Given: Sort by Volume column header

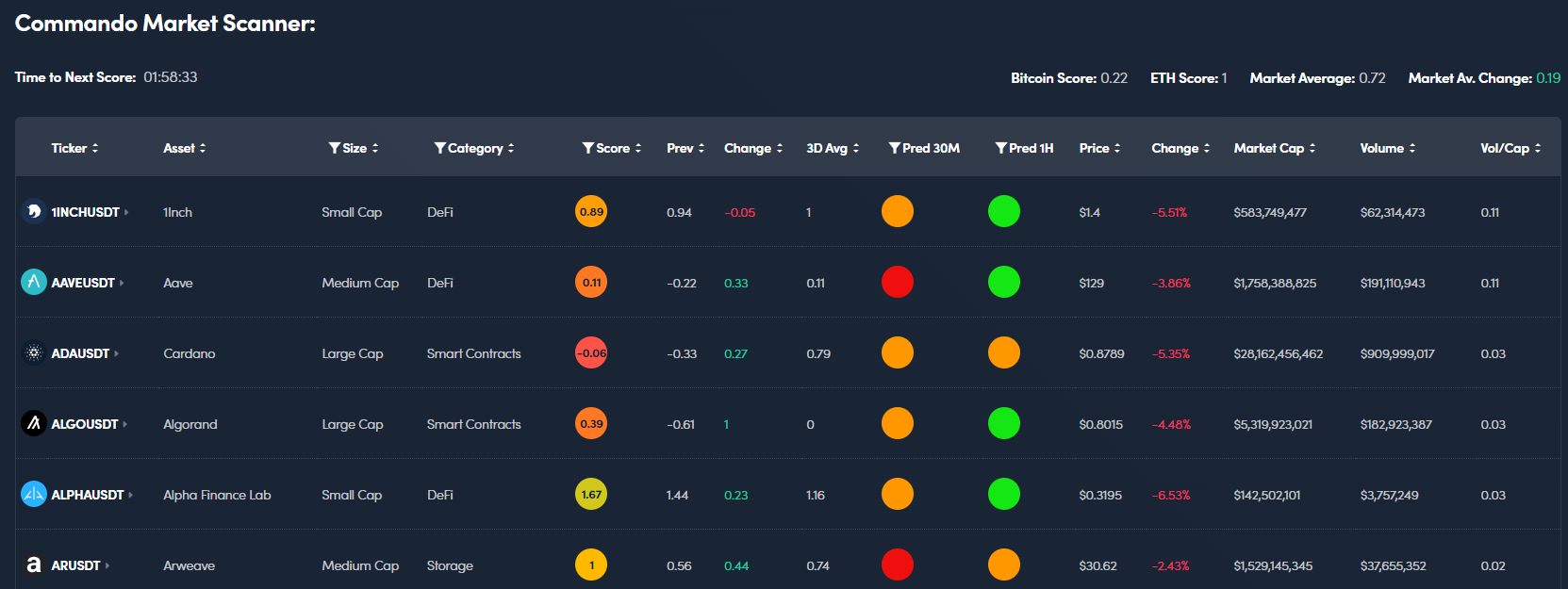Looking at the screenshot, I should (x=1387, y=148).
